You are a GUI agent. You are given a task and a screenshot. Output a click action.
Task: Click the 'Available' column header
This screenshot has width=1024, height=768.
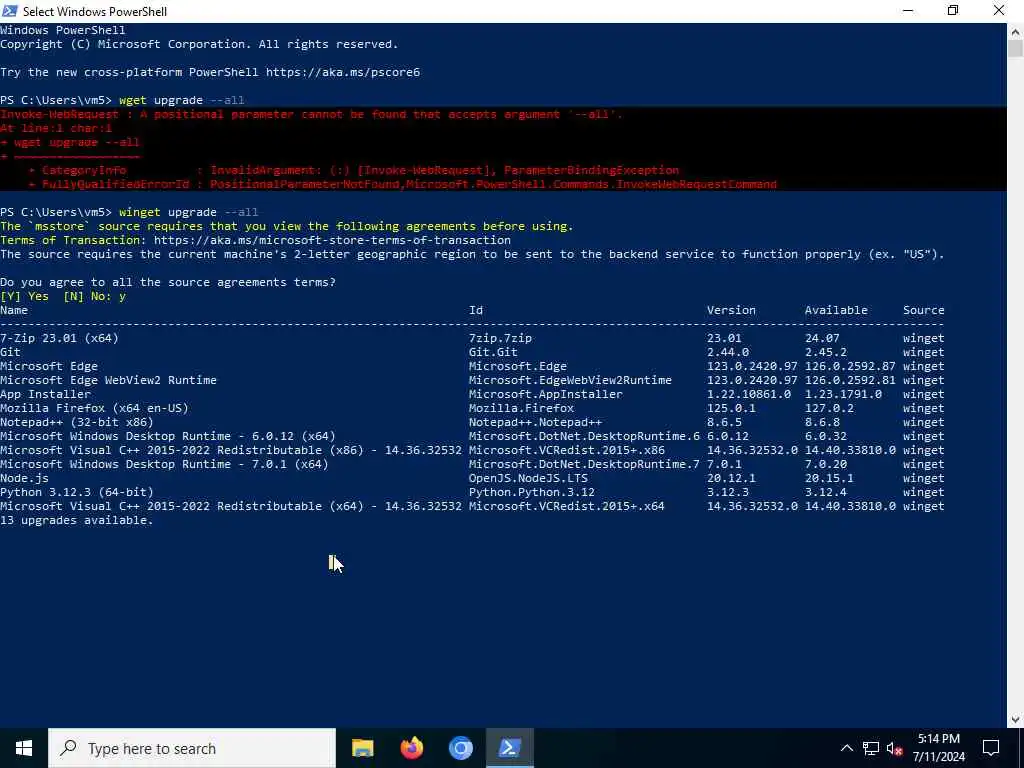[x=836, y=310]
